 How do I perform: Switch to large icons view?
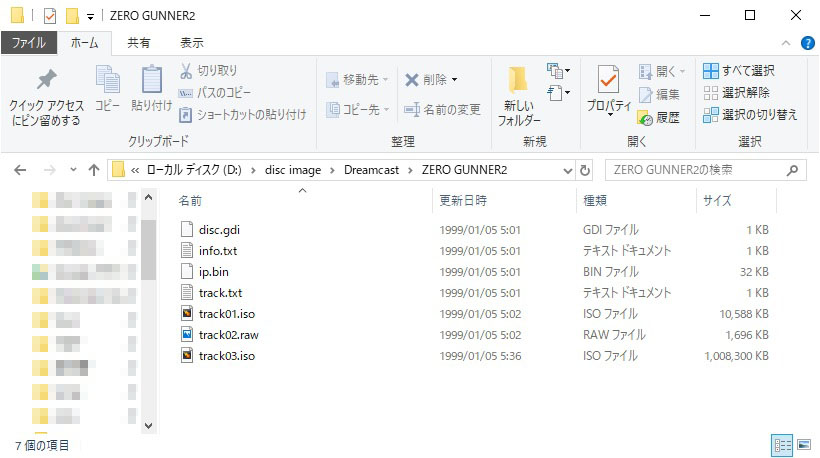804,445
